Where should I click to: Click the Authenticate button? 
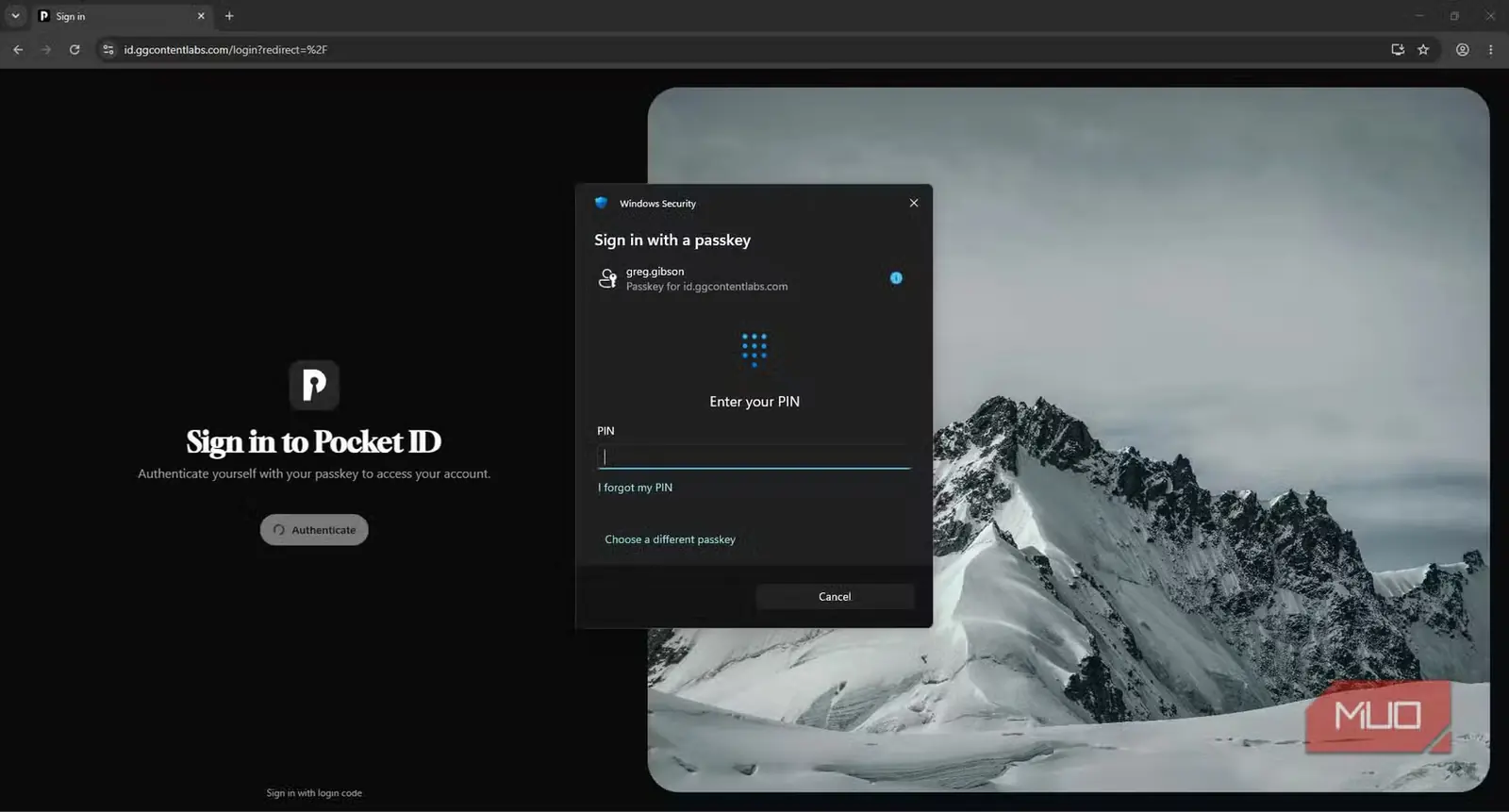click(x=314, y=530)
